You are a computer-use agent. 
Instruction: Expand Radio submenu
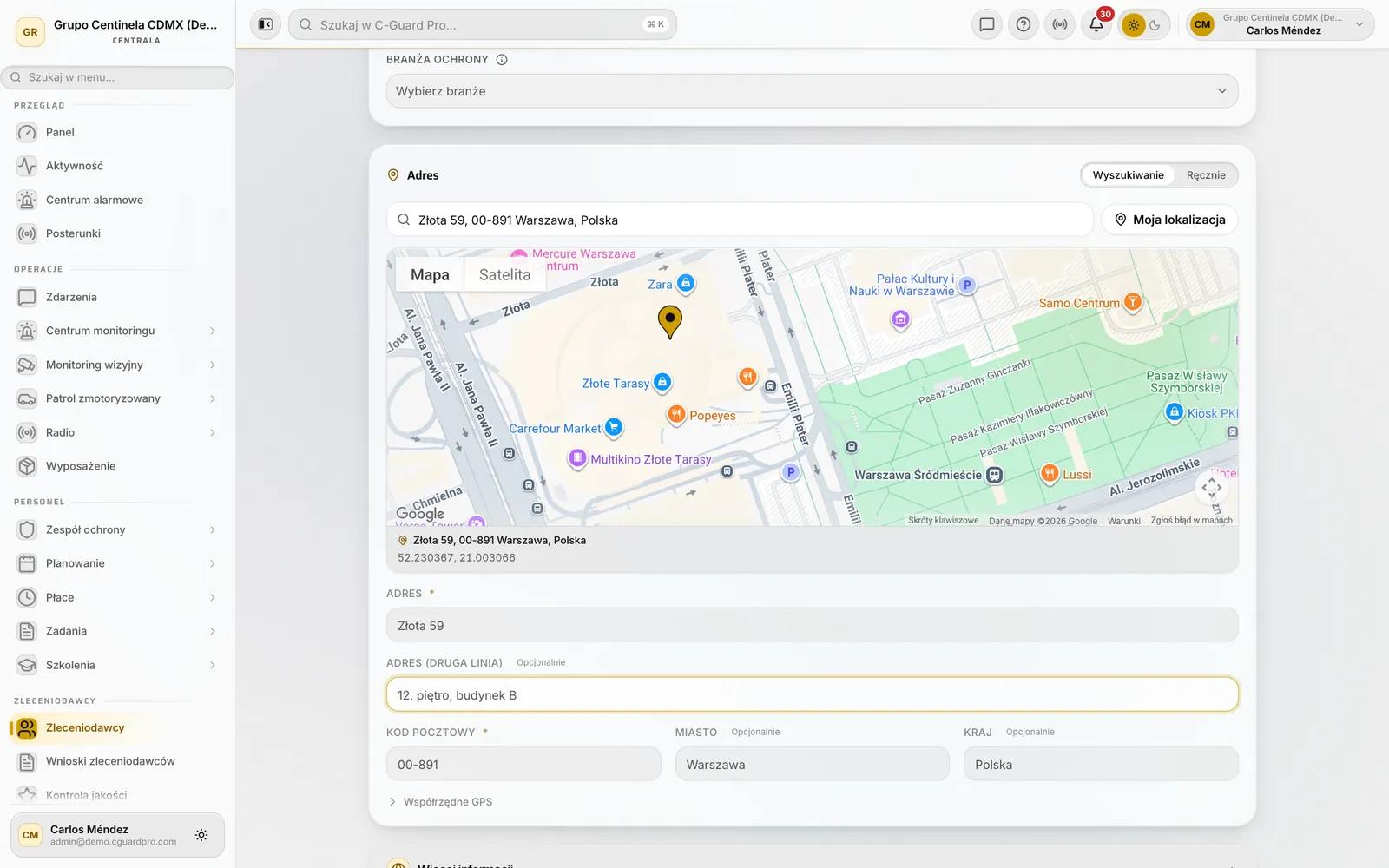pyautogui.click(x=213, y=432)
